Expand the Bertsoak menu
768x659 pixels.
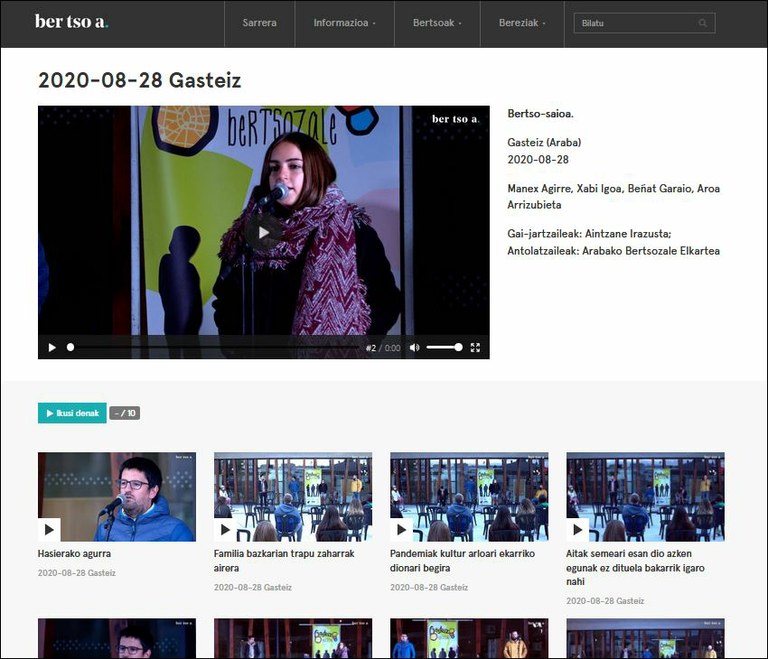point(437,23)
